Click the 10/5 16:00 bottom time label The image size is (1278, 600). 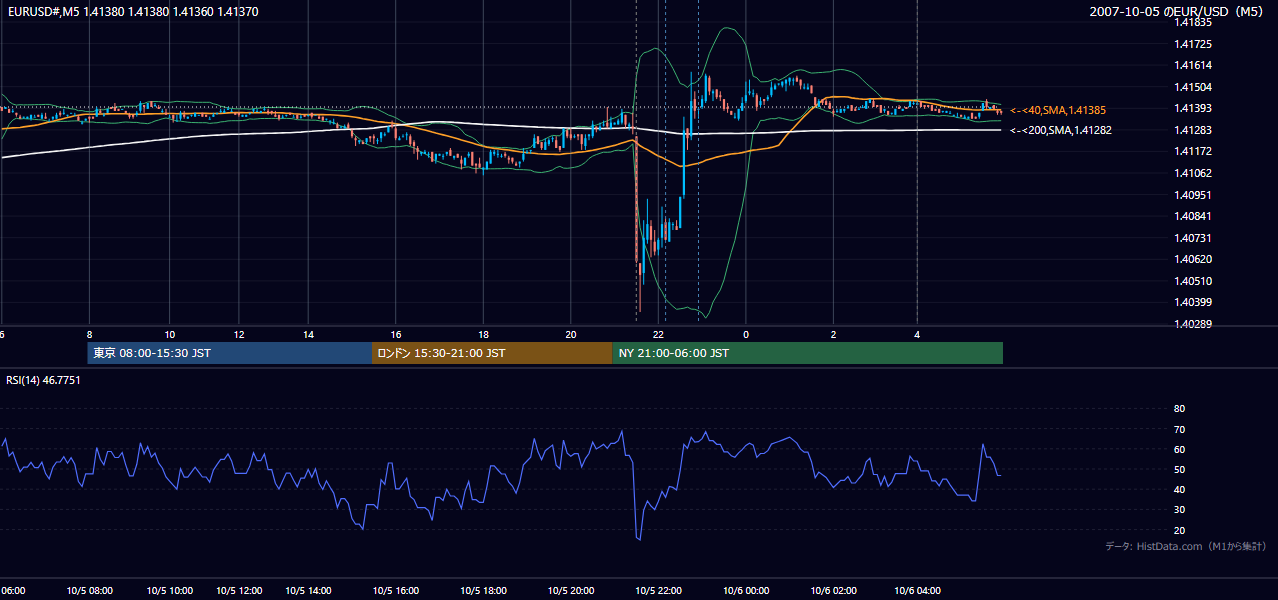click(396, 590)
